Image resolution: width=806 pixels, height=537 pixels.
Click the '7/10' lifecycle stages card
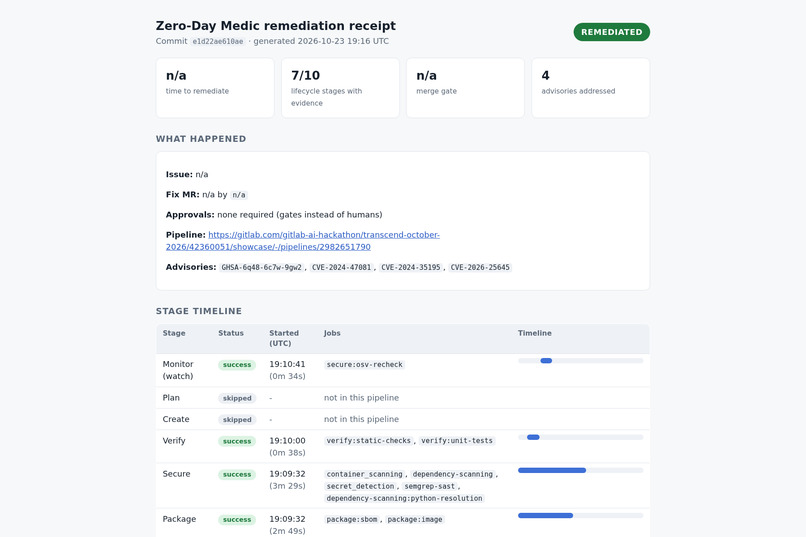340,88
